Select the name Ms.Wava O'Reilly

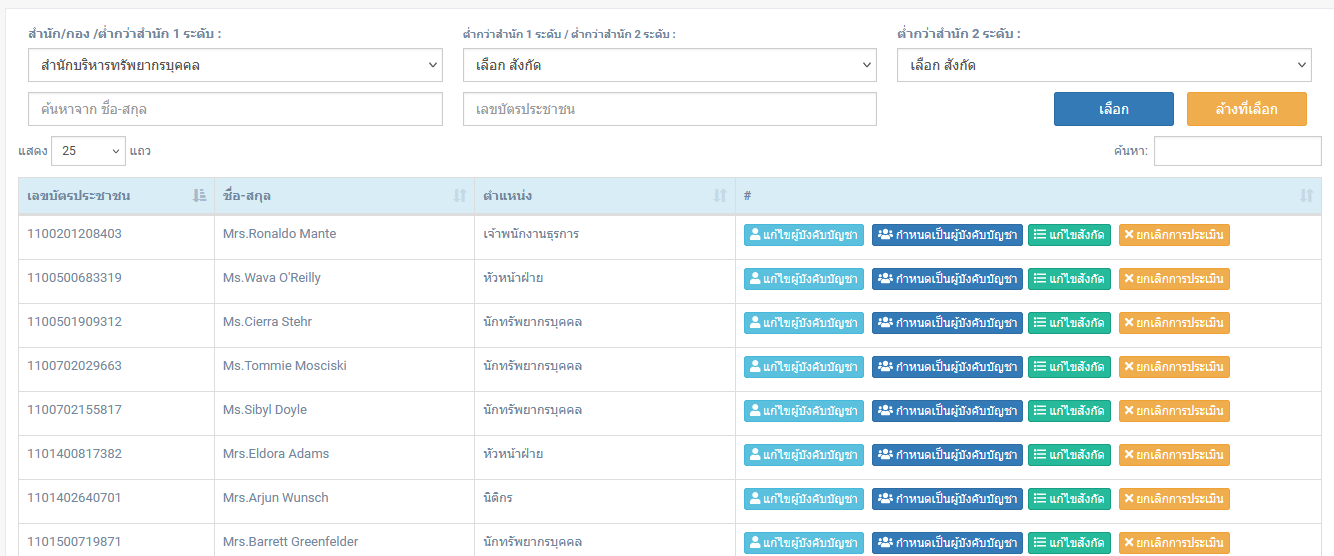(272, 278)
